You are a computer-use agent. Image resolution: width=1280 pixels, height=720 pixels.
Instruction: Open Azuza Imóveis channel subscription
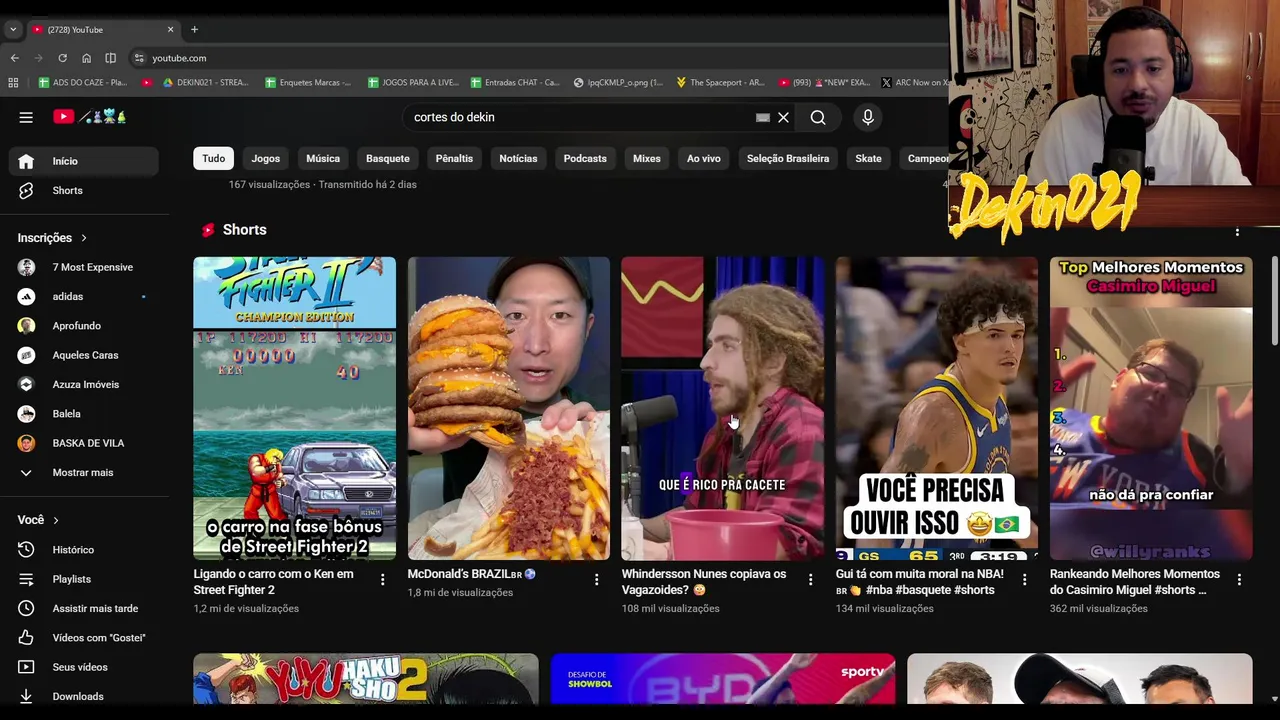tap(84, 384)
